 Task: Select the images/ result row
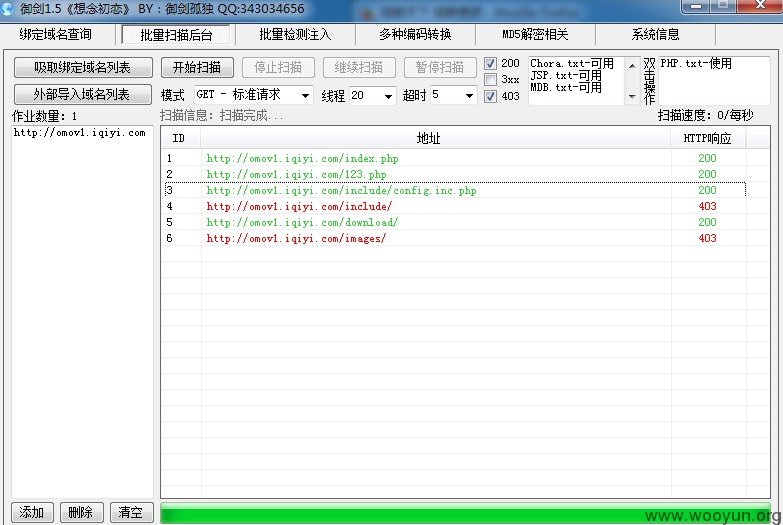click(453, 238)
